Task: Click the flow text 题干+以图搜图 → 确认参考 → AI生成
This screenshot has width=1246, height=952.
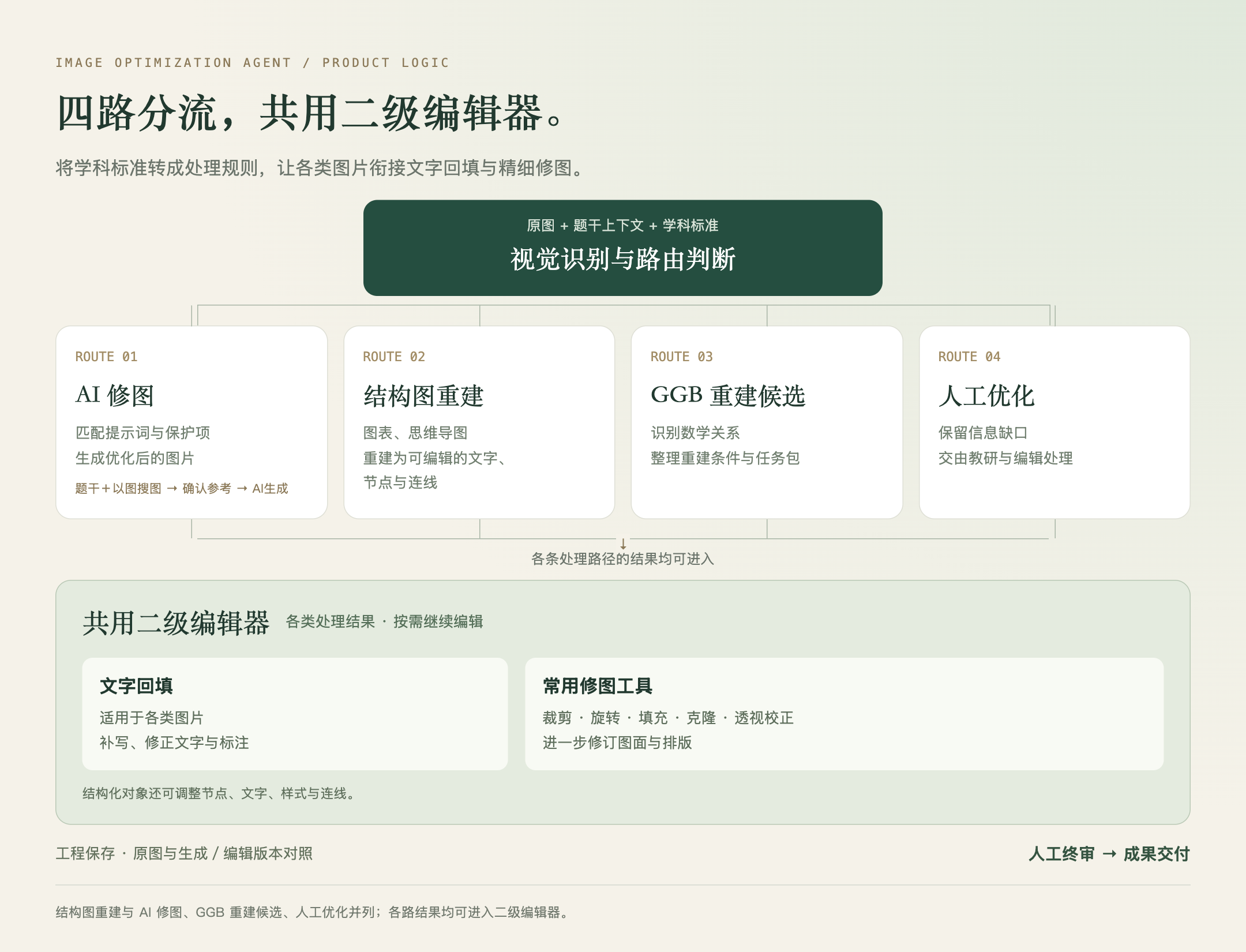Action: (182, 489)
